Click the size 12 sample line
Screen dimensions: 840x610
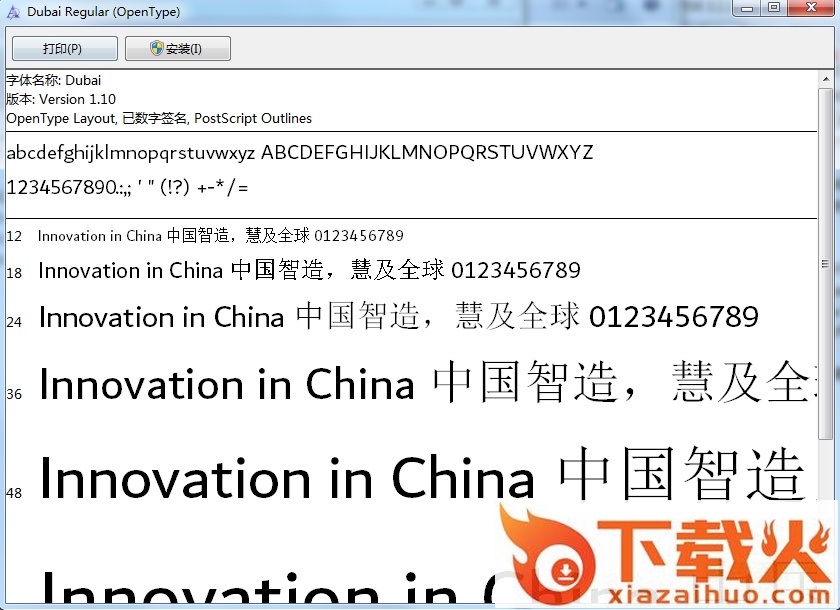[x=221, y=235]
